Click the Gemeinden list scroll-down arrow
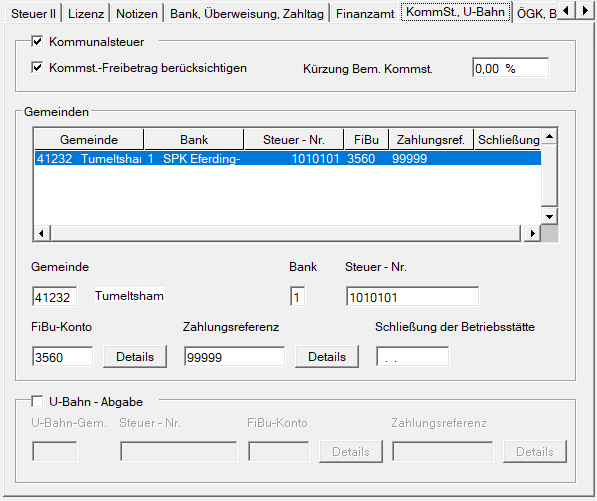 click(x=549, y=217)
